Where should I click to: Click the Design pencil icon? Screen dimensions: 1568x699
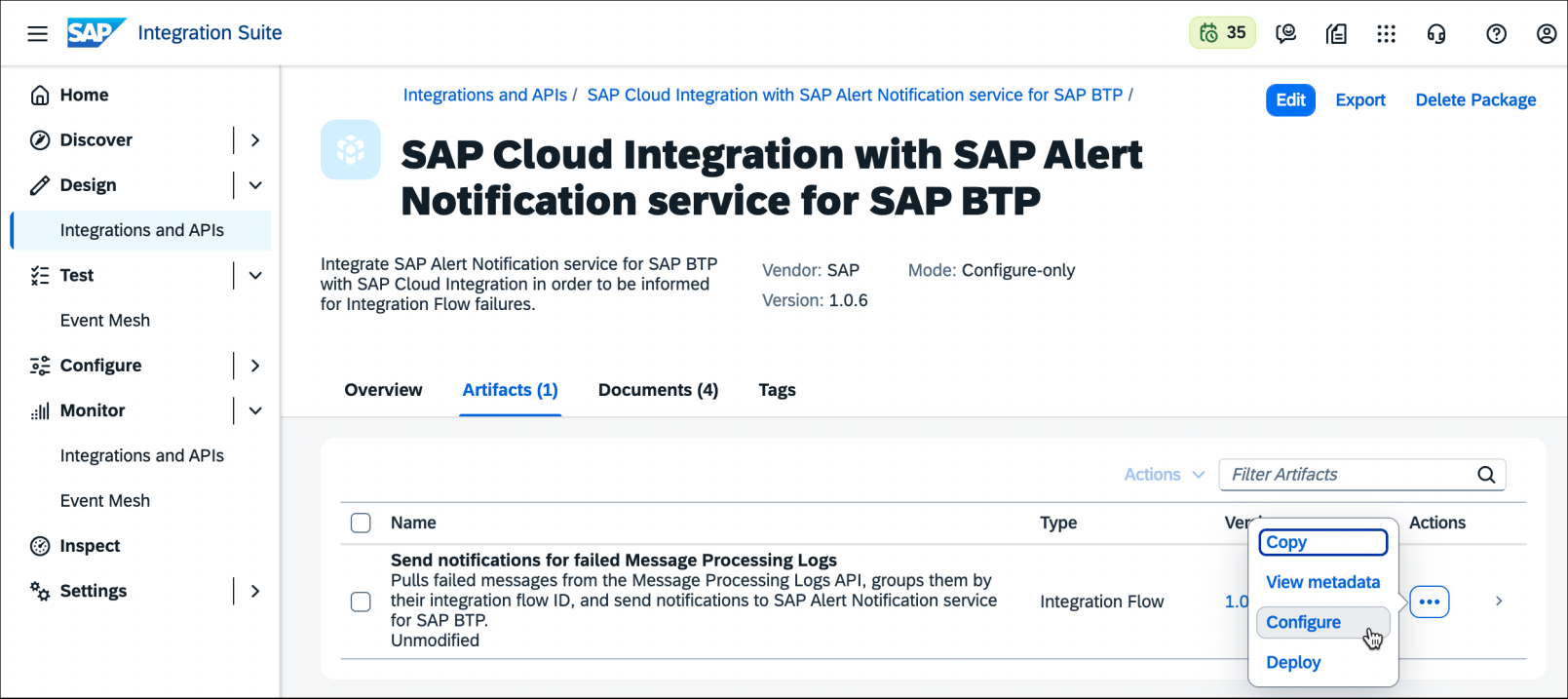[40, 184]
